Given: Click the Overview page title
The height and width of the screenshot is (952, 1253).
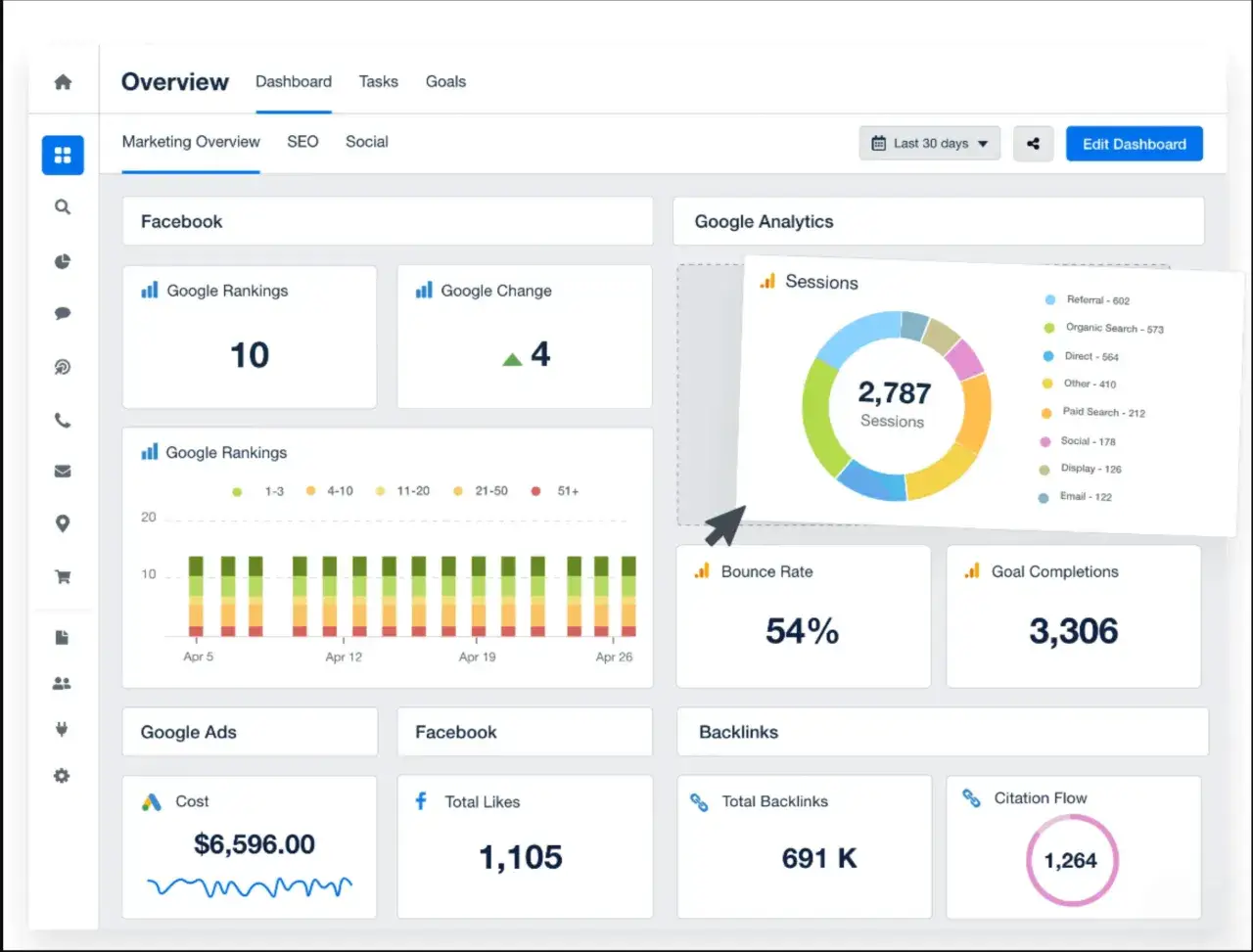Looking at the screenshot, I should tap(175, 82).
